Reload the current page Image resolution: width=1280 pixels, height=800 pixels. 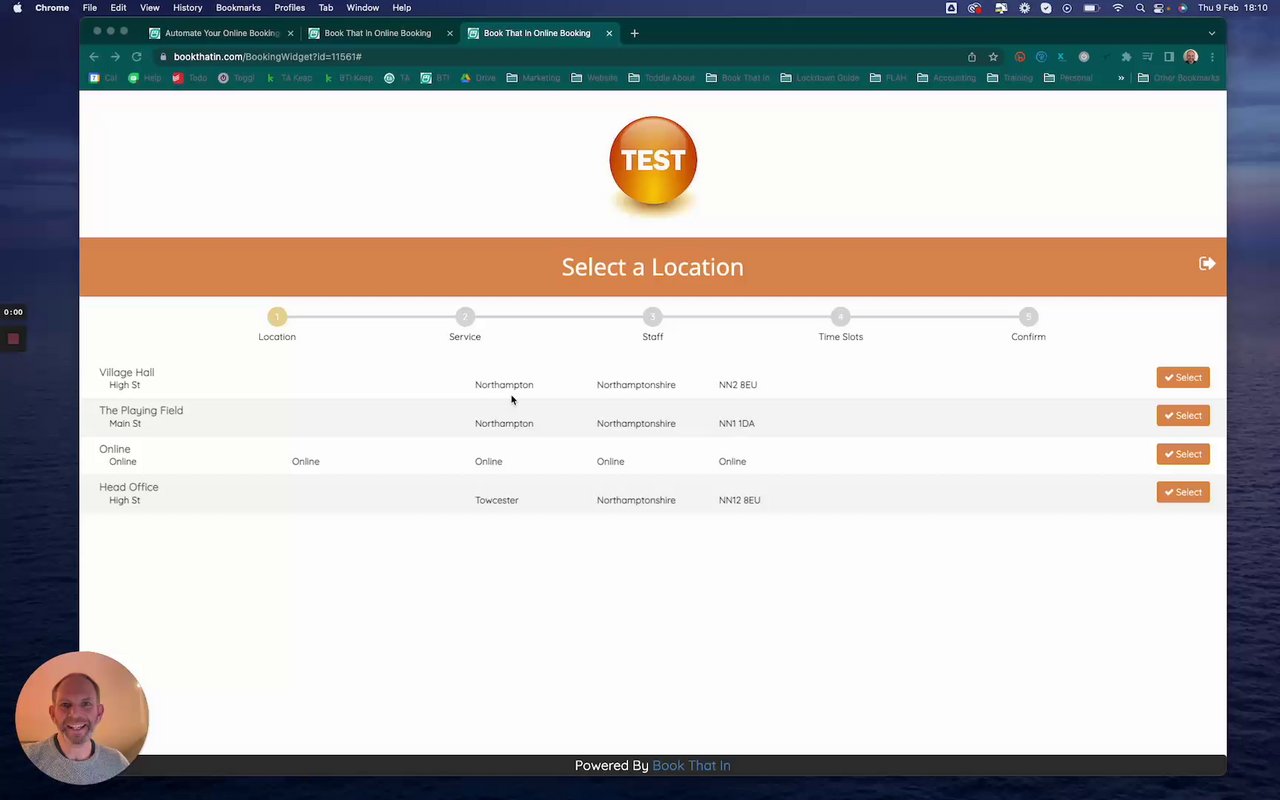[x=137, y=57]
